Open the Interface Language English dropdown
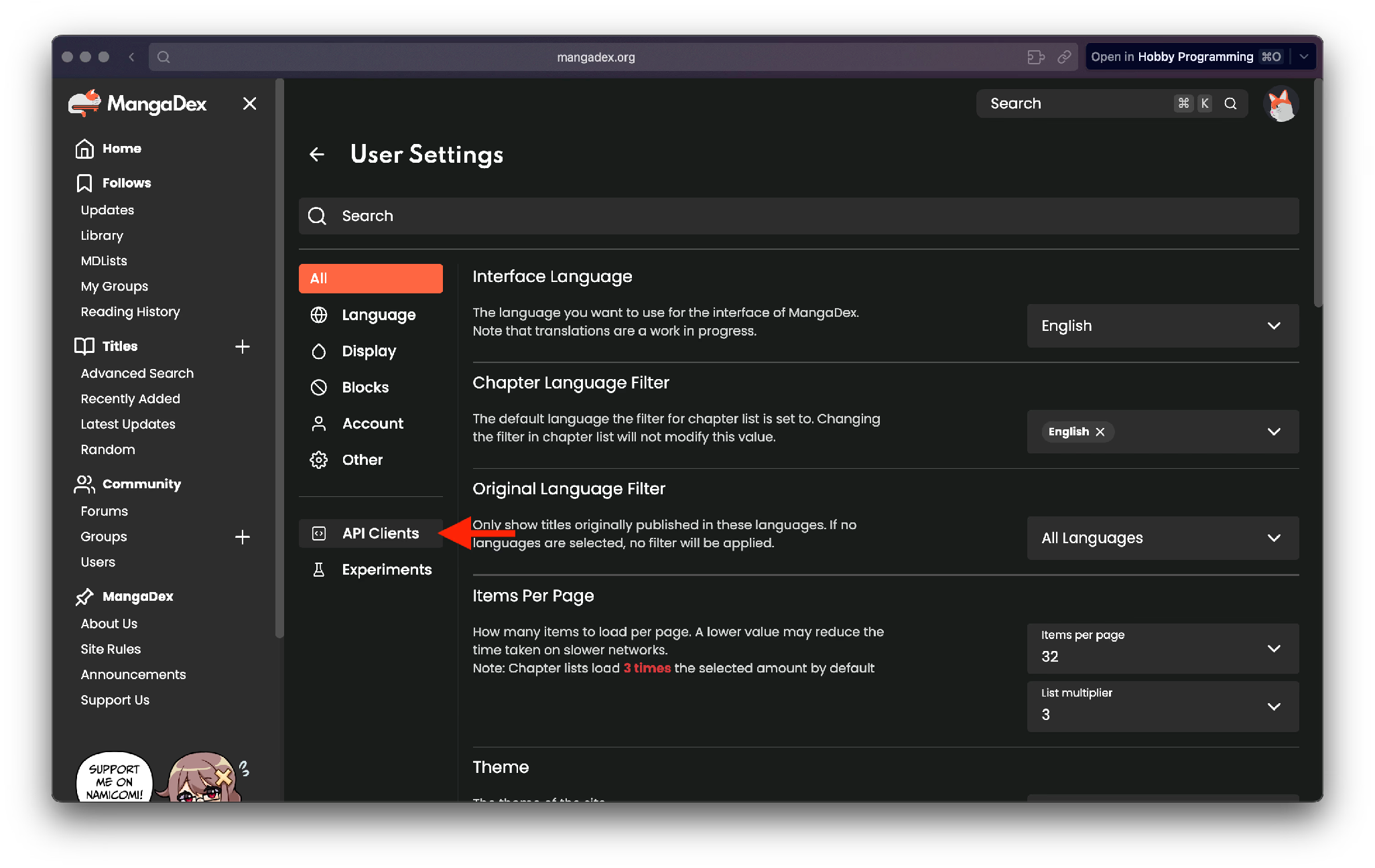Screen dimensions: 1375x868 coord(1162,326)
